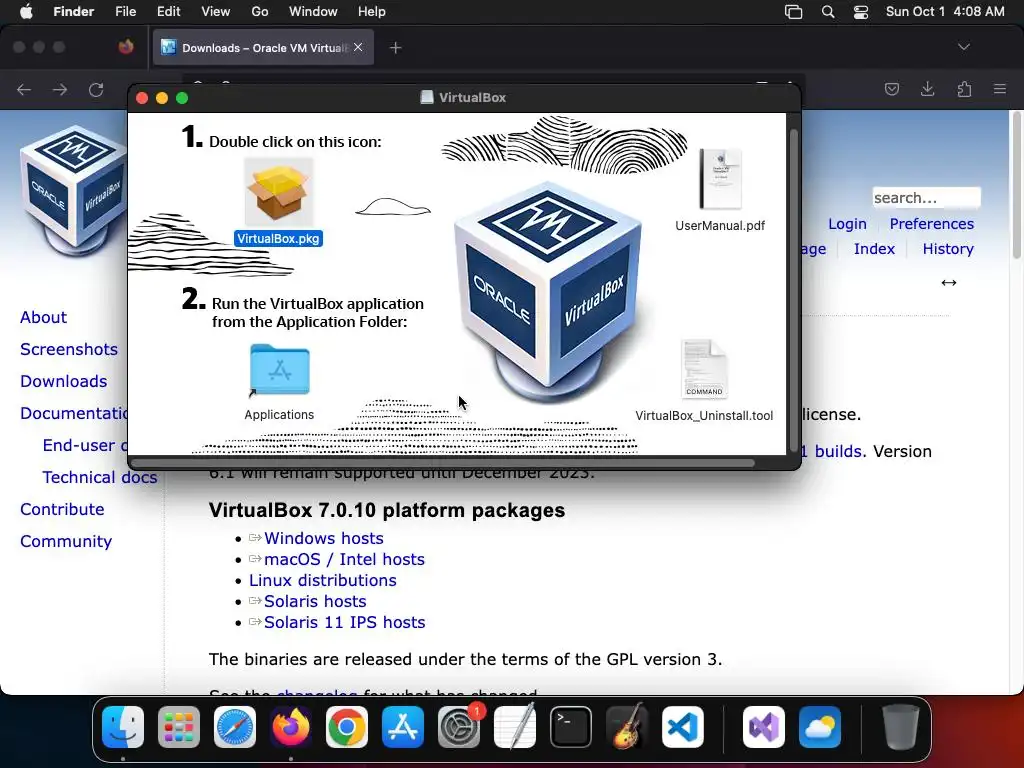Open the Apple menu
Image resolution: width=1024 pixels, height=768 pixels.
(26, 12)
